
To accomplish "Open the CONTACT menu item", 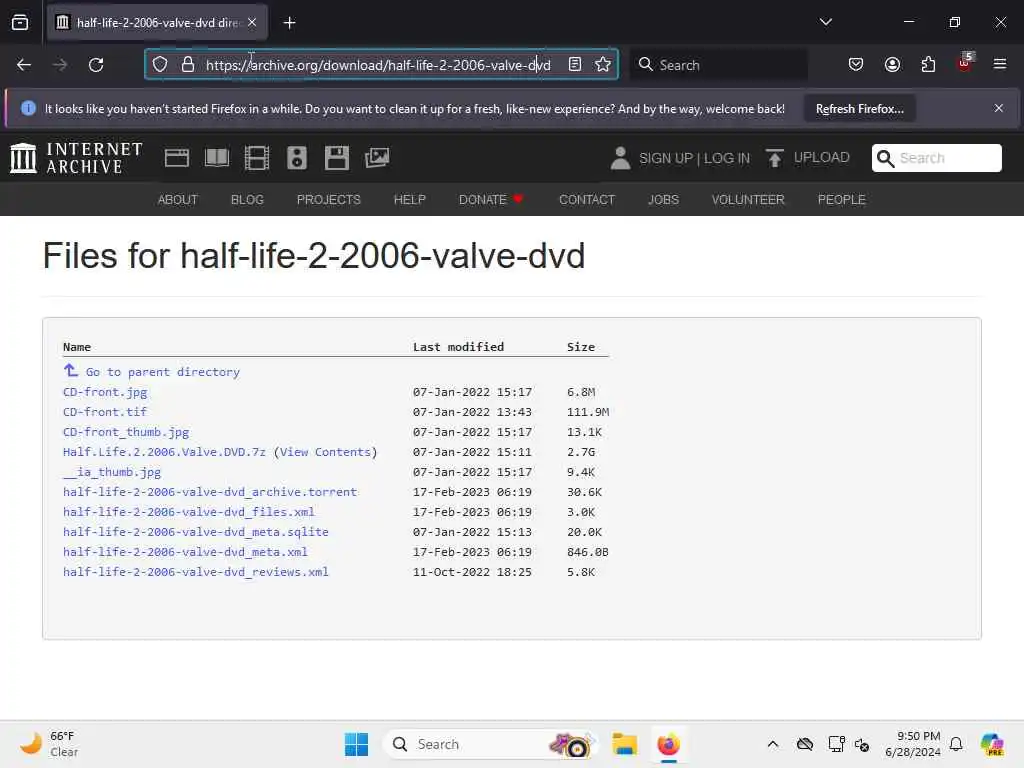I will point(586,200).
